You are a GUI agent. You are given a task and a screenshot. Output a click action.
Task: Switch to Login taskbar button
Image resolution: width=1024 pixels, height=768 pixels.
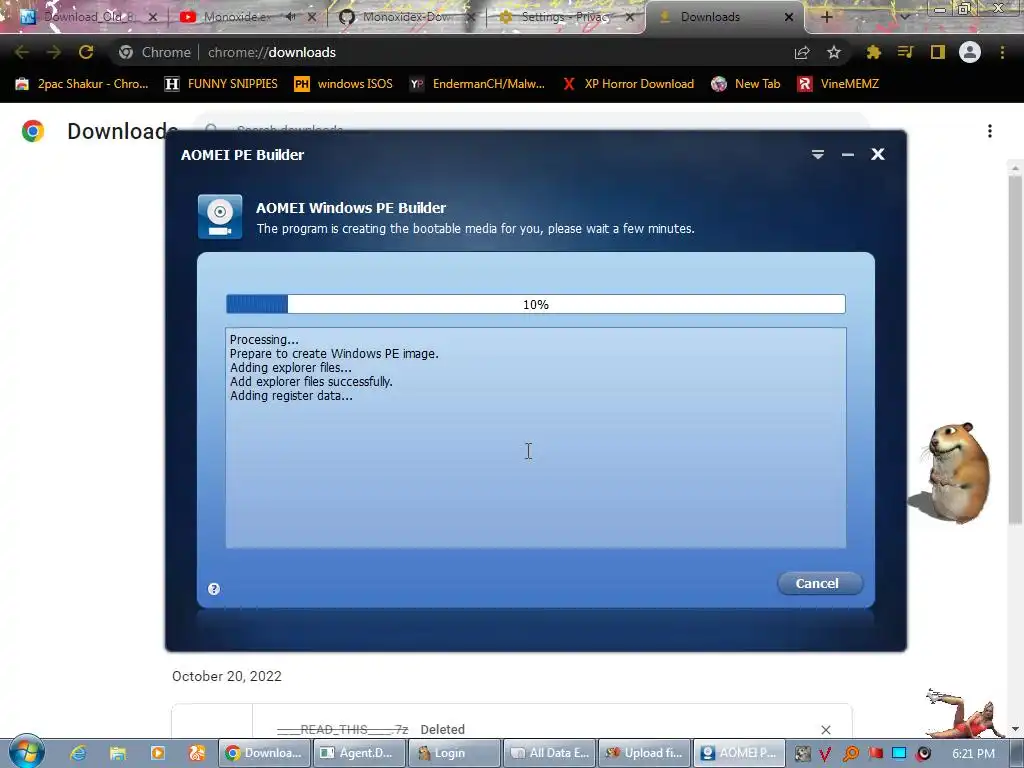coord(454,753)
